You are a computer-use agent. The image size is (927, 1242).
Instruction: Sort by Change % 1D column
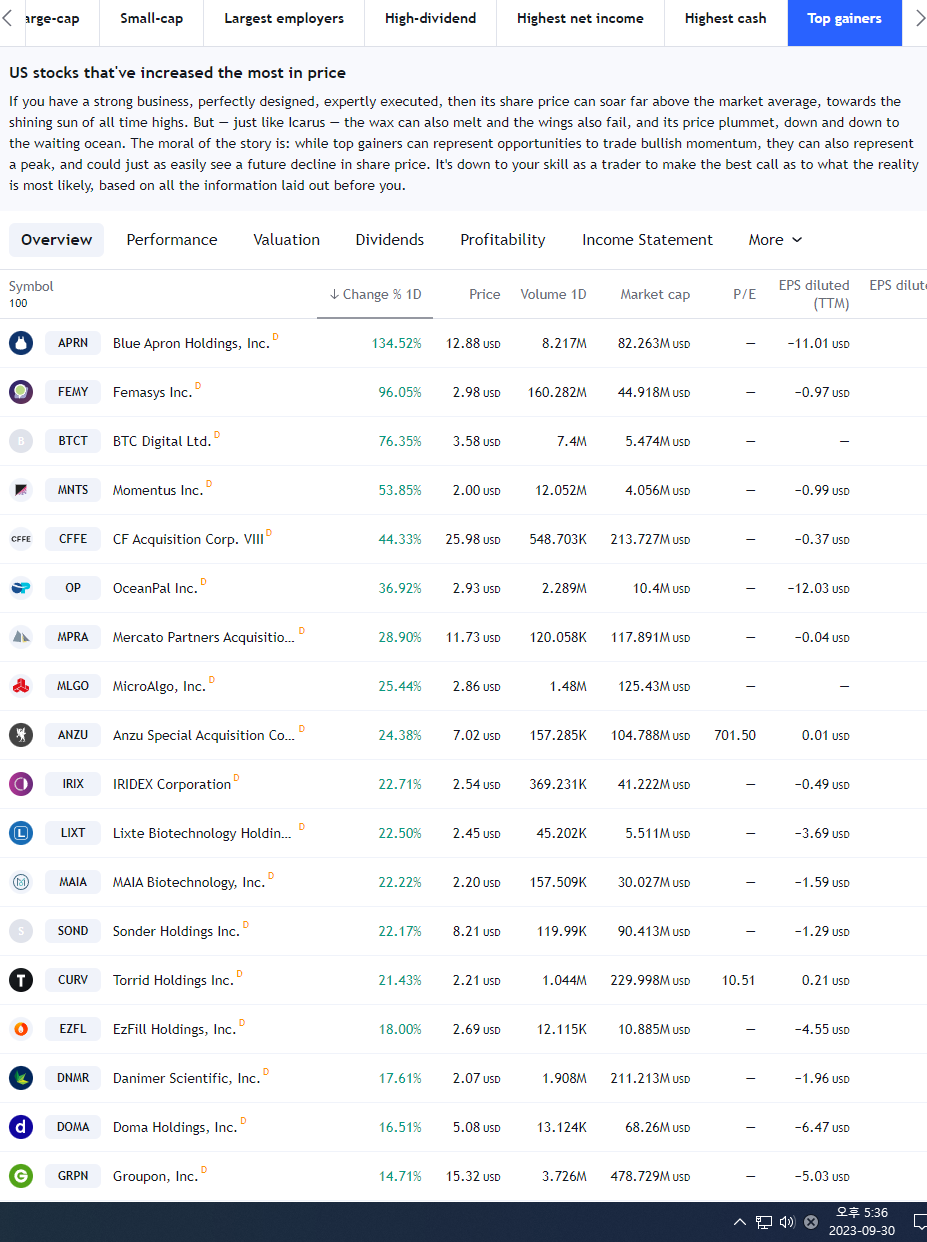pos(375,294)
